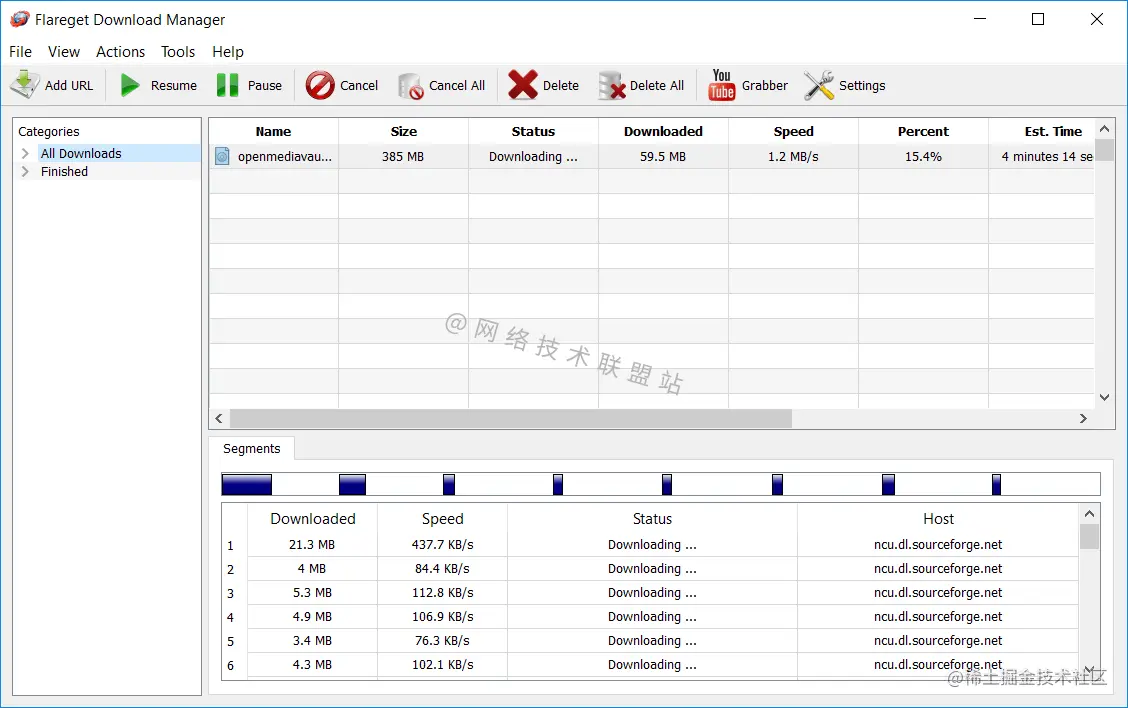The width and height of the screenshot is (1128, 708).
Task: Click the 112.8 KB/s speed cell
Action: point(442,592)
